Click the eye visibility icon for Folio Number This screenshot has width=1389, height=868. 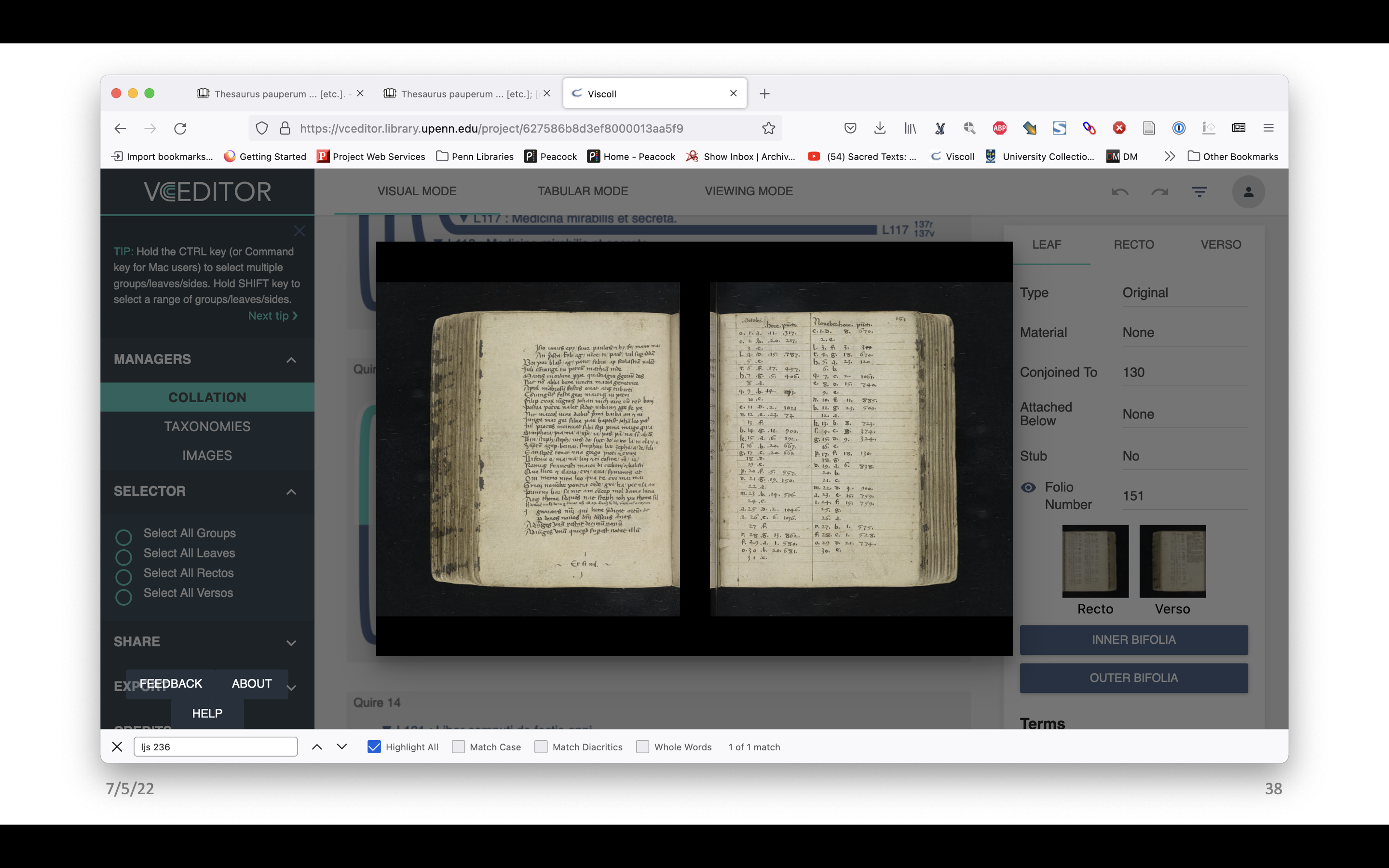point(1028,486)
